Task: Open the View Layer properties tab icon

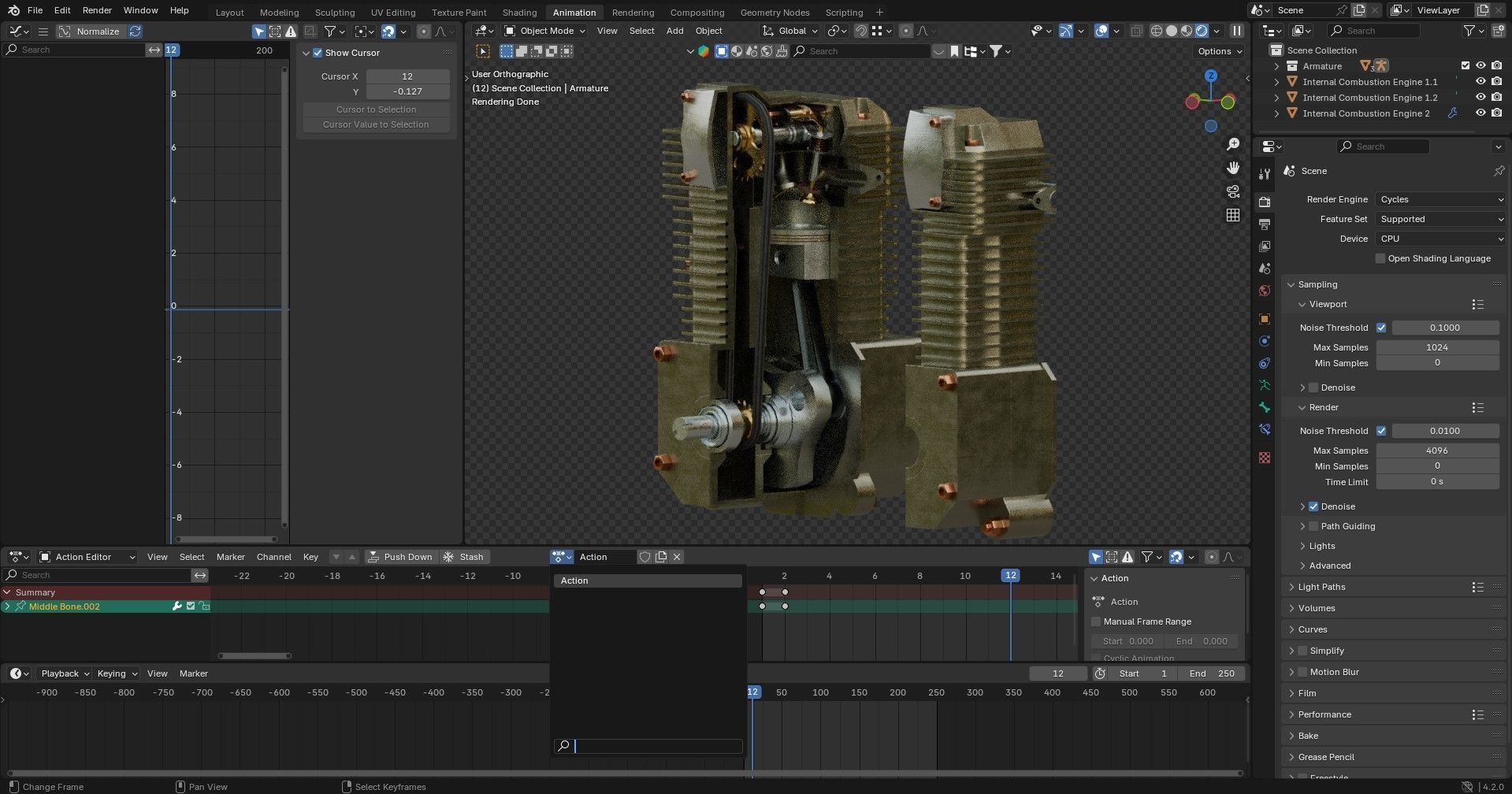Action: click(1265, 247)
